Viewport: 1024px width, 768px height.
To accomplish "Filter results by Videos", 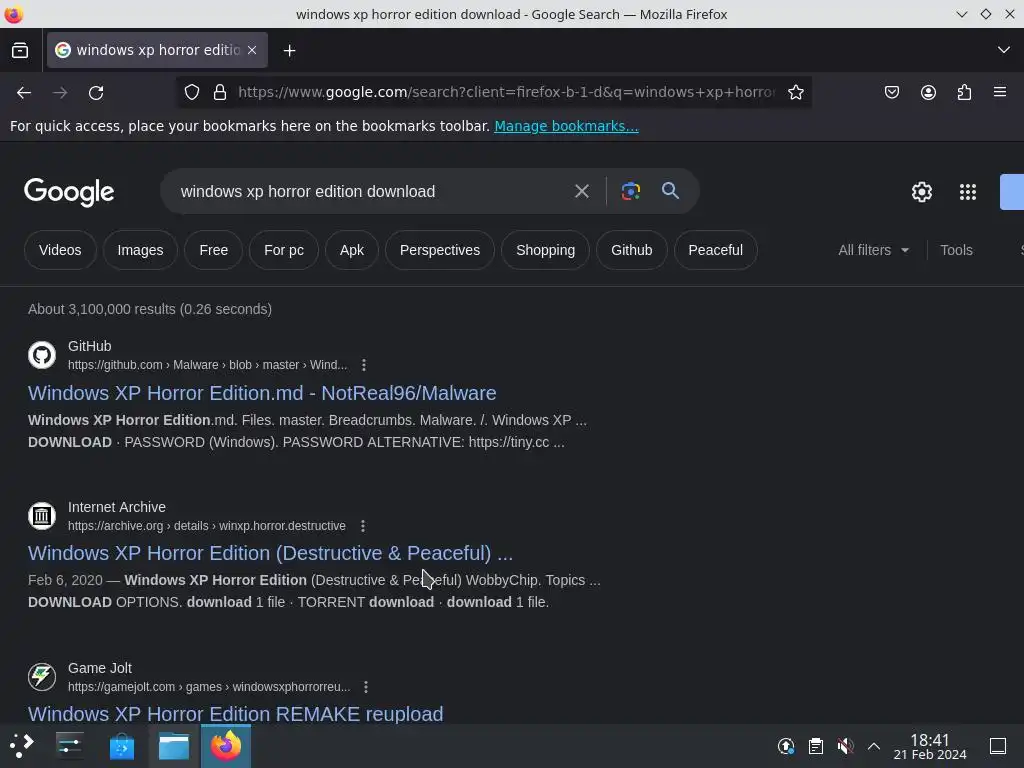I will pyautogui.click(x=60, y=250).
